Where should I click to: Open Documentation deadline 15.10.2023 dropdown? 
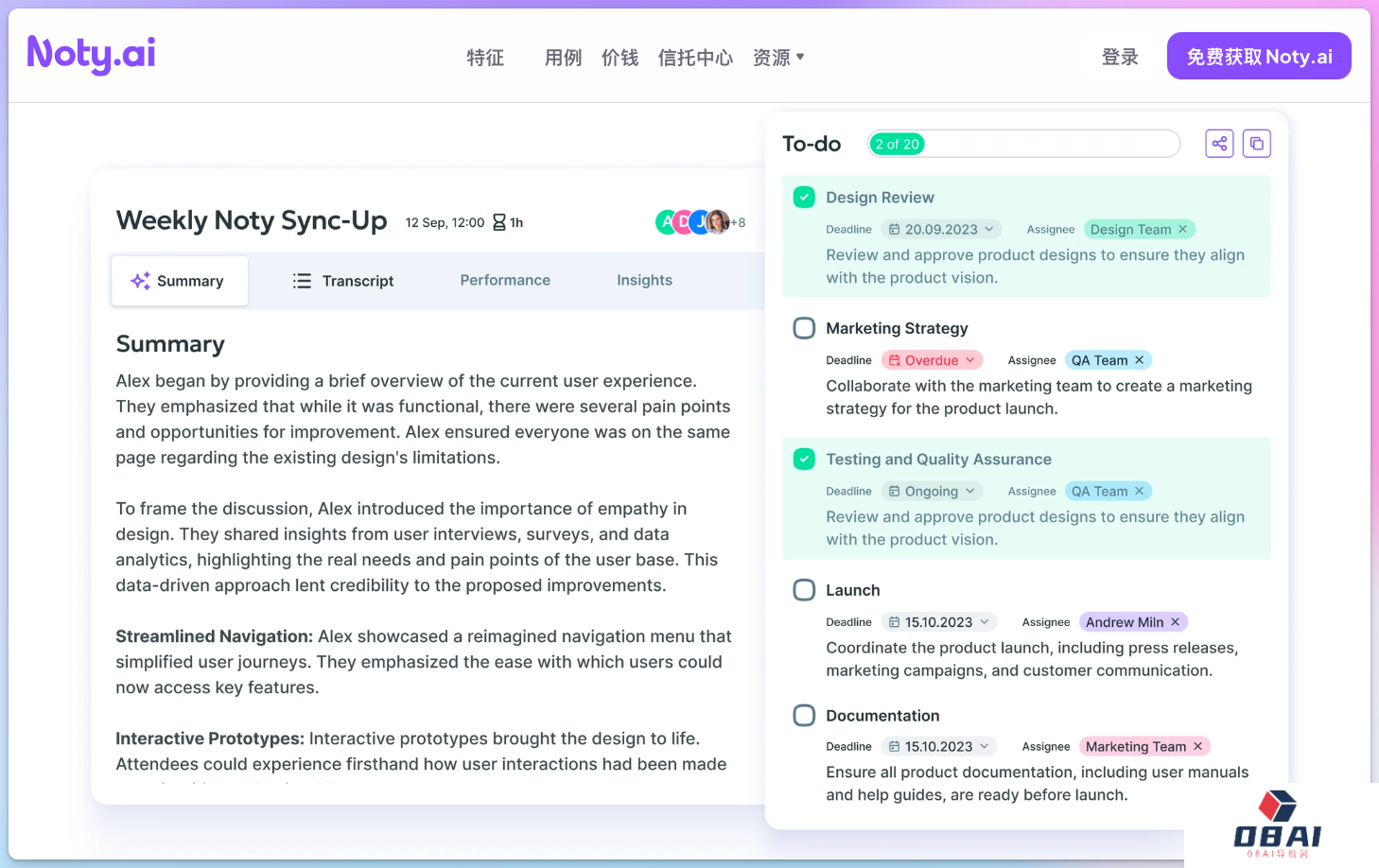[939, 746]
